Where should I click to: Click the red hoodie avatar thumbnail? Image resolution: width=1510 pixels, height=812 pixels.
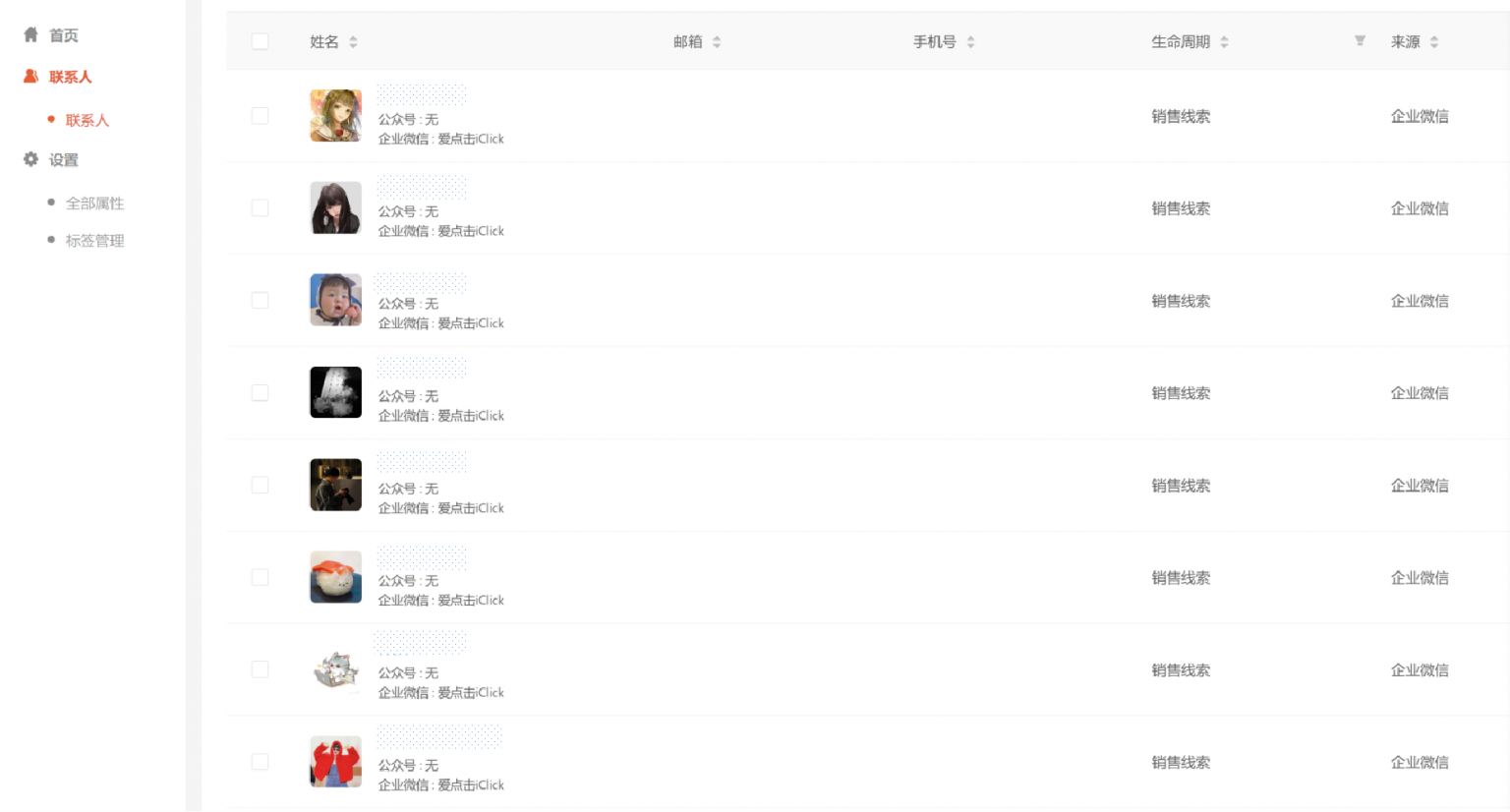[x=335, y=762]
